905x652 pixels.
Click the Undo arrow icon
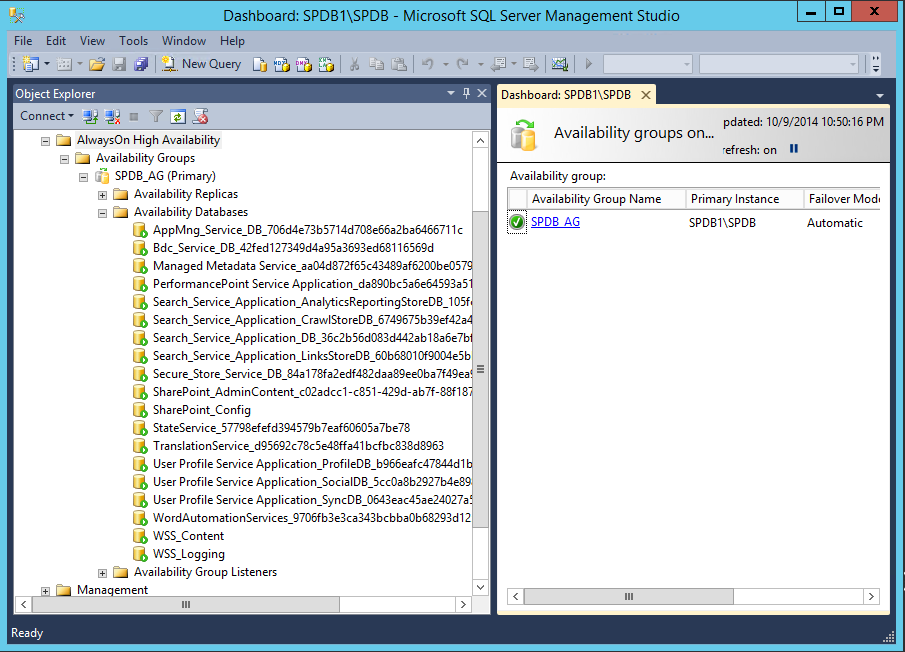click(428, 64)
